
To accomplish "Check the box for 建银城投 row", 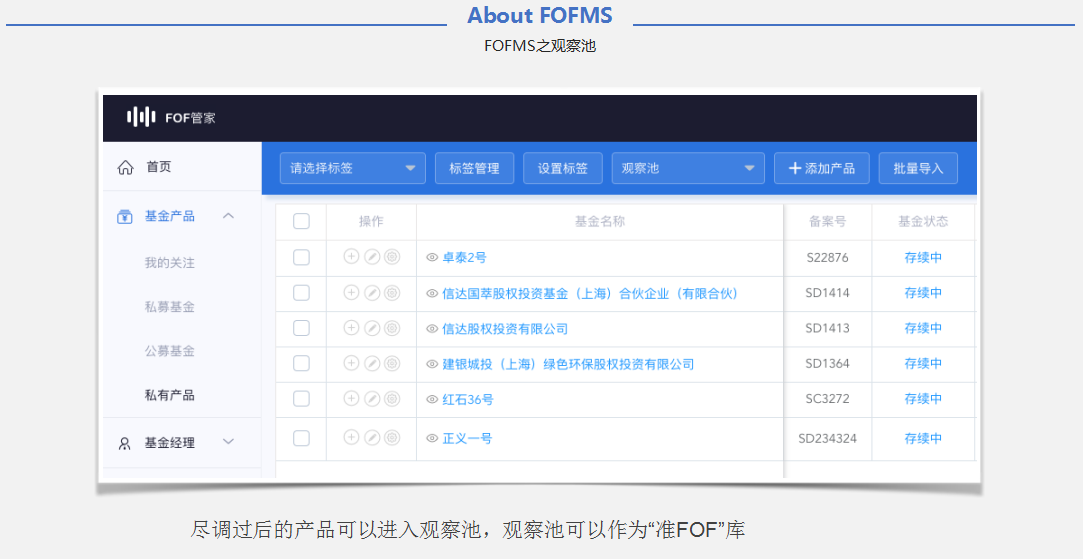I will coord(301,363).
